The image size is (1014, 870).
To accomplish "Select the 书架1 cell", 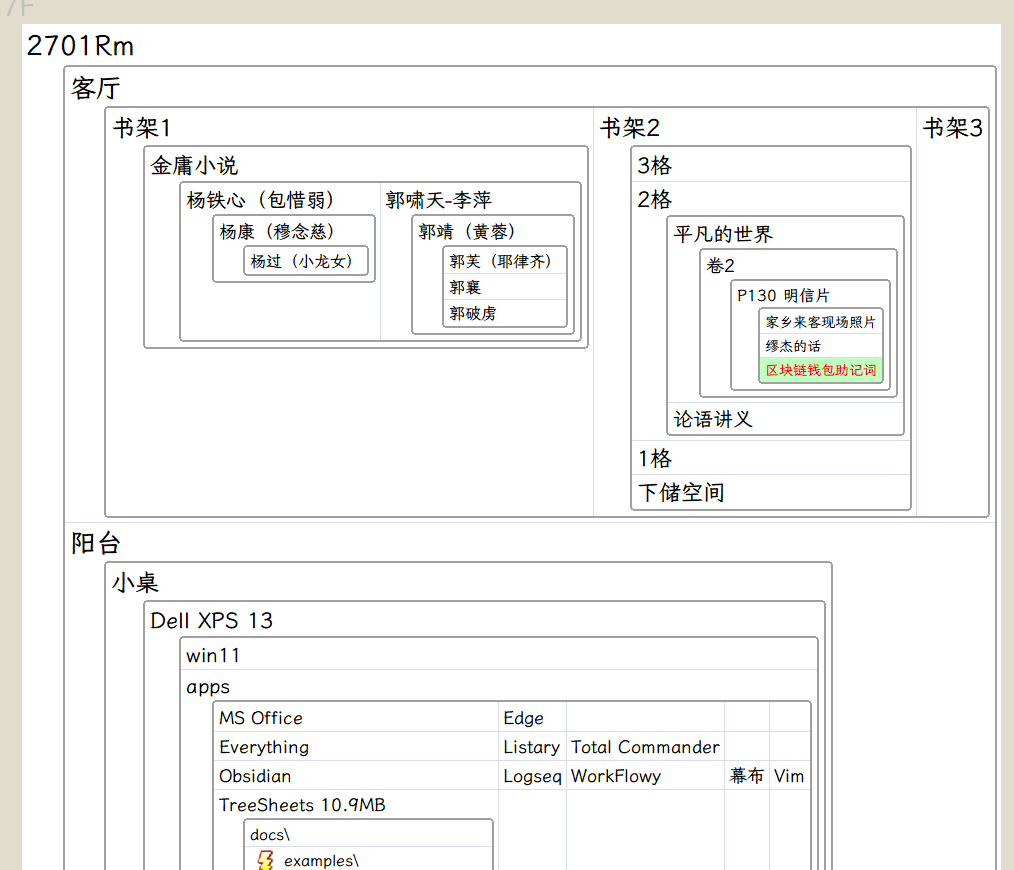I will pos(142,128).
